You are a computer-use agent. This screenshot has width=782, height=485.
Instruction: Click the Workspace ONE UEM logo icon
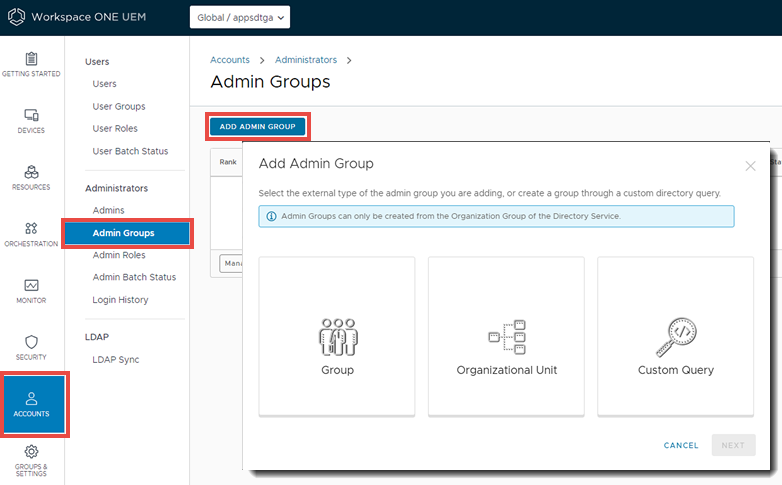(16, 16)
